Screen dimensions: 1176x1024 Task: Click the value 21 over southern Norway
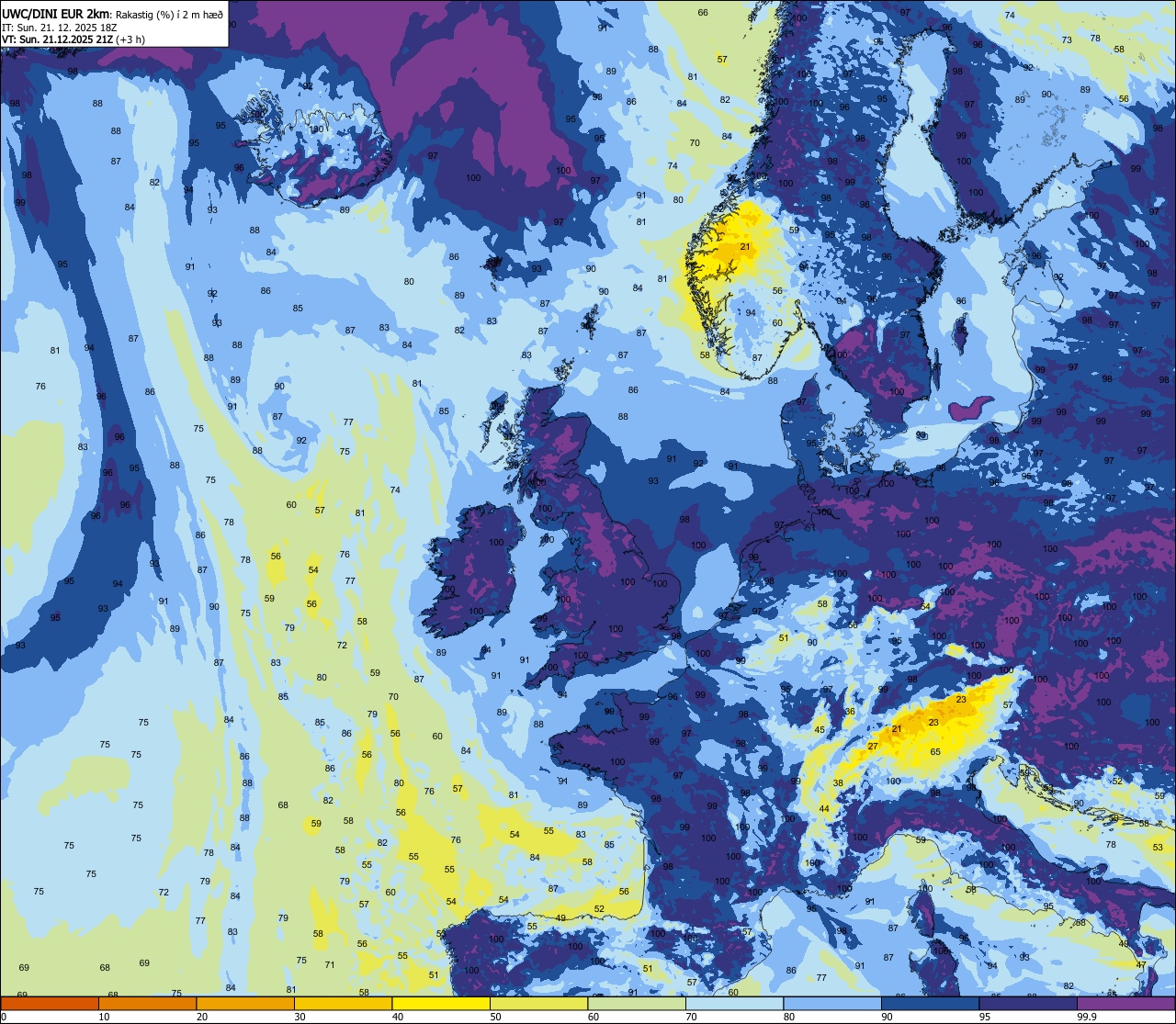coord(745,246)
